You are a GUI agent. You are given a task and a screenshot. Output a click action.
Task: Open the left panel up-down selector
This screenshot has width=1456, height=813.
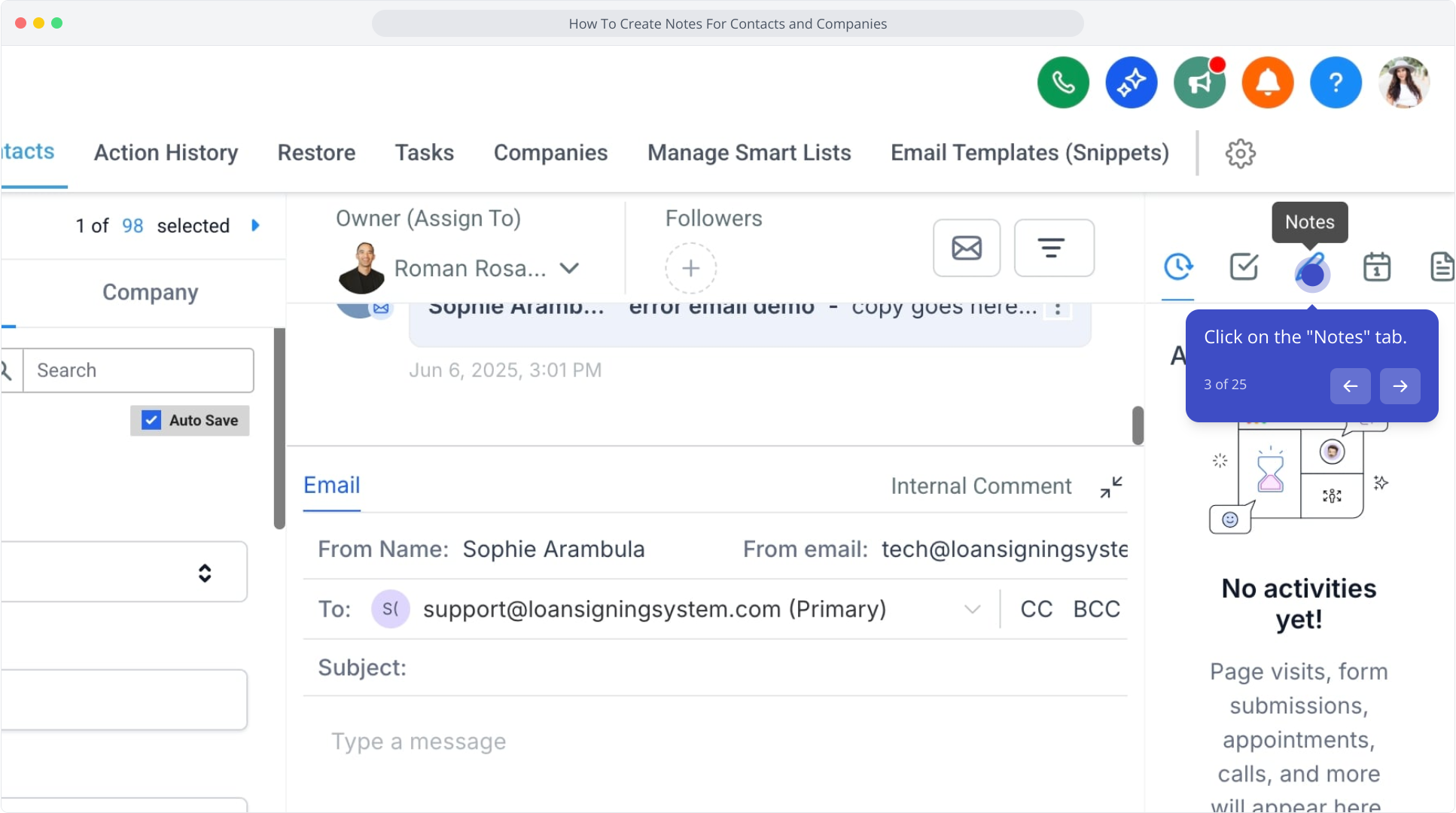click(x=205, y=573)
